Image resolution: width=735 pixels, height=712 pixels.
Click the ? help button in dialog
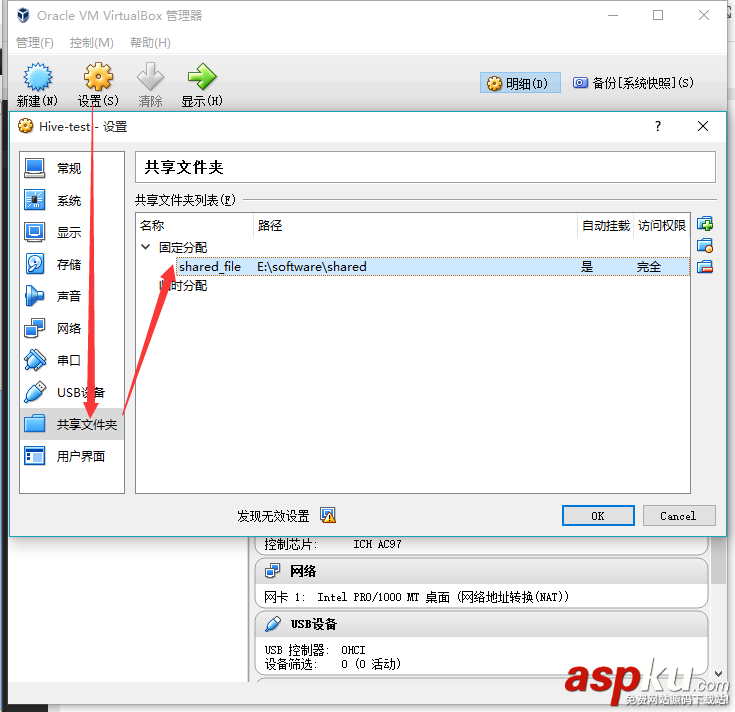pyautogui.click(x=658, y=126)
